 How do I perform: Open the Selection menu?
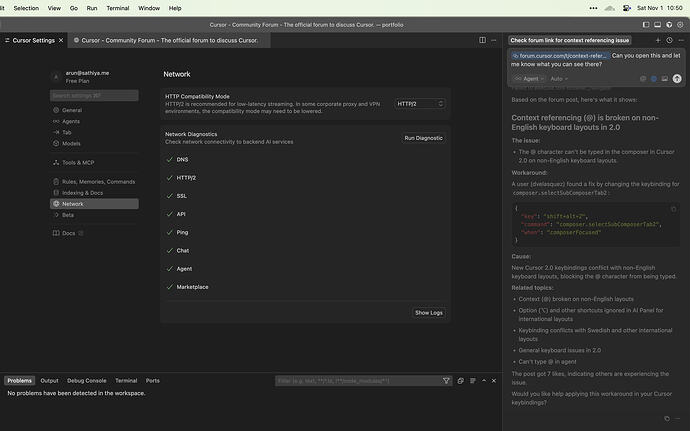click(x=26, y=8)
